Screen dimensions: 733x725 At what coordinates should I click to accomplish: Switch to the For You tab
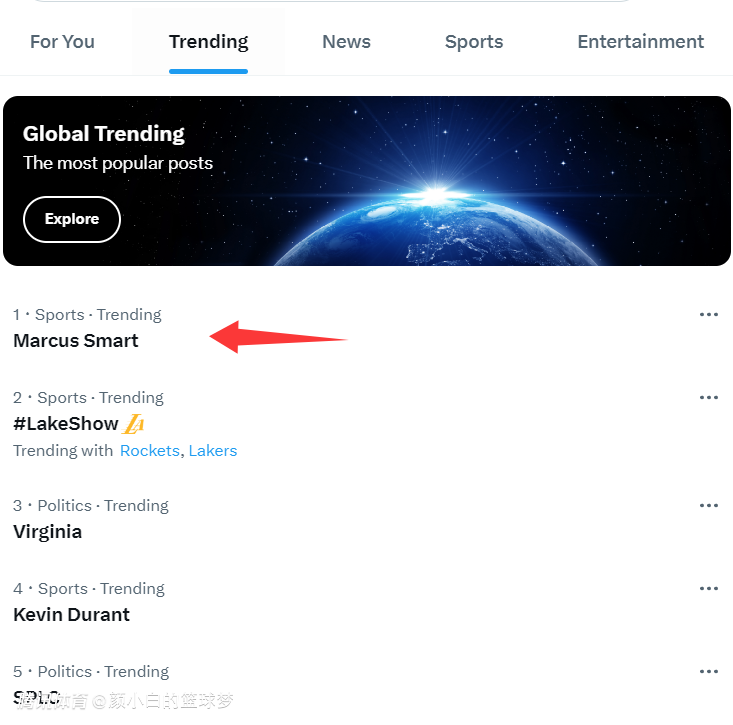pos(62,42)
